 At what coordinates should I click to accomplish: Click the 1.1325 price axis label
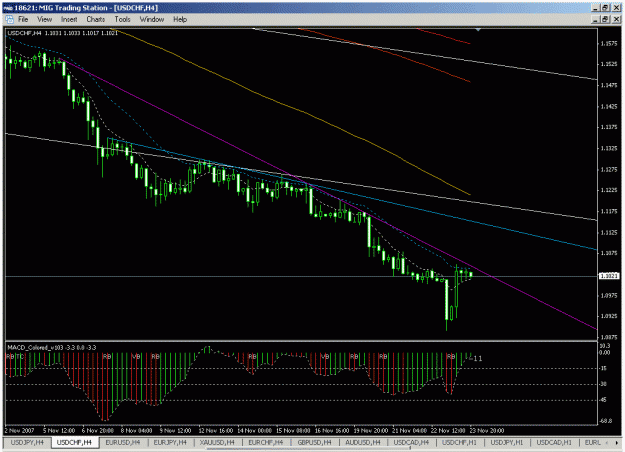tap(609, 148)
